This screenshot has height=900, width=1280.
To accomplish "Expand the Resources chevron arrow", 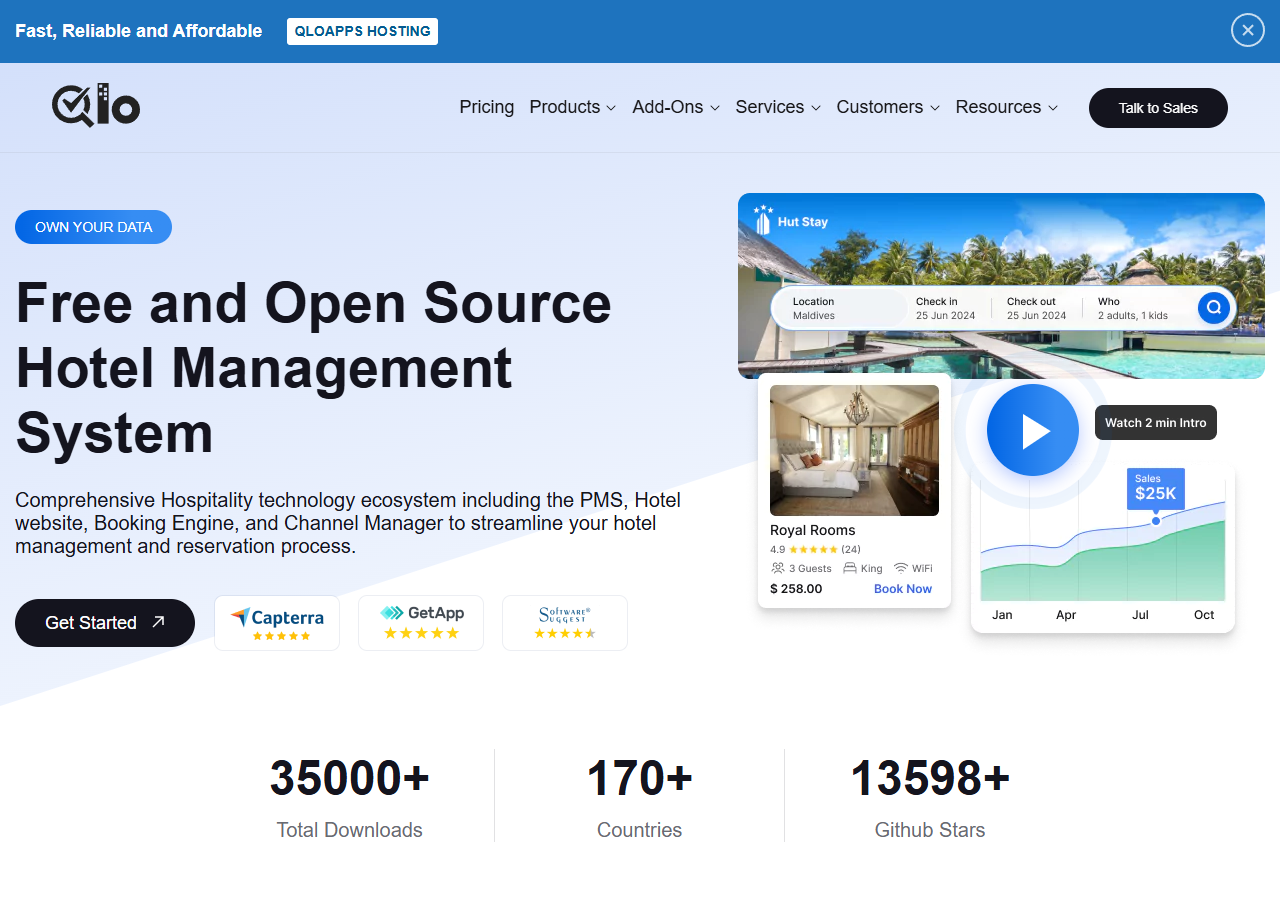I will click(1053, 108).
